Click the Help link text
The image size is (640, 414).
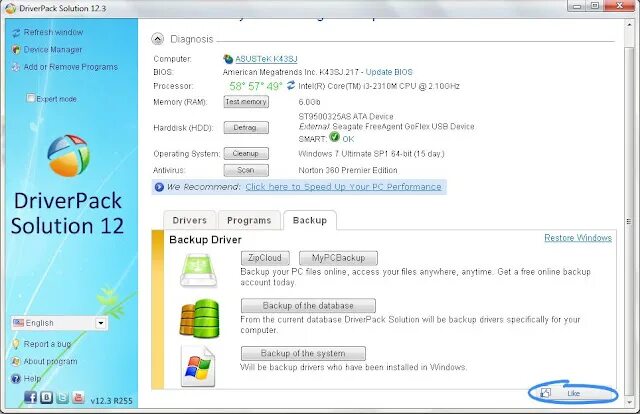[x=32, y=379]
